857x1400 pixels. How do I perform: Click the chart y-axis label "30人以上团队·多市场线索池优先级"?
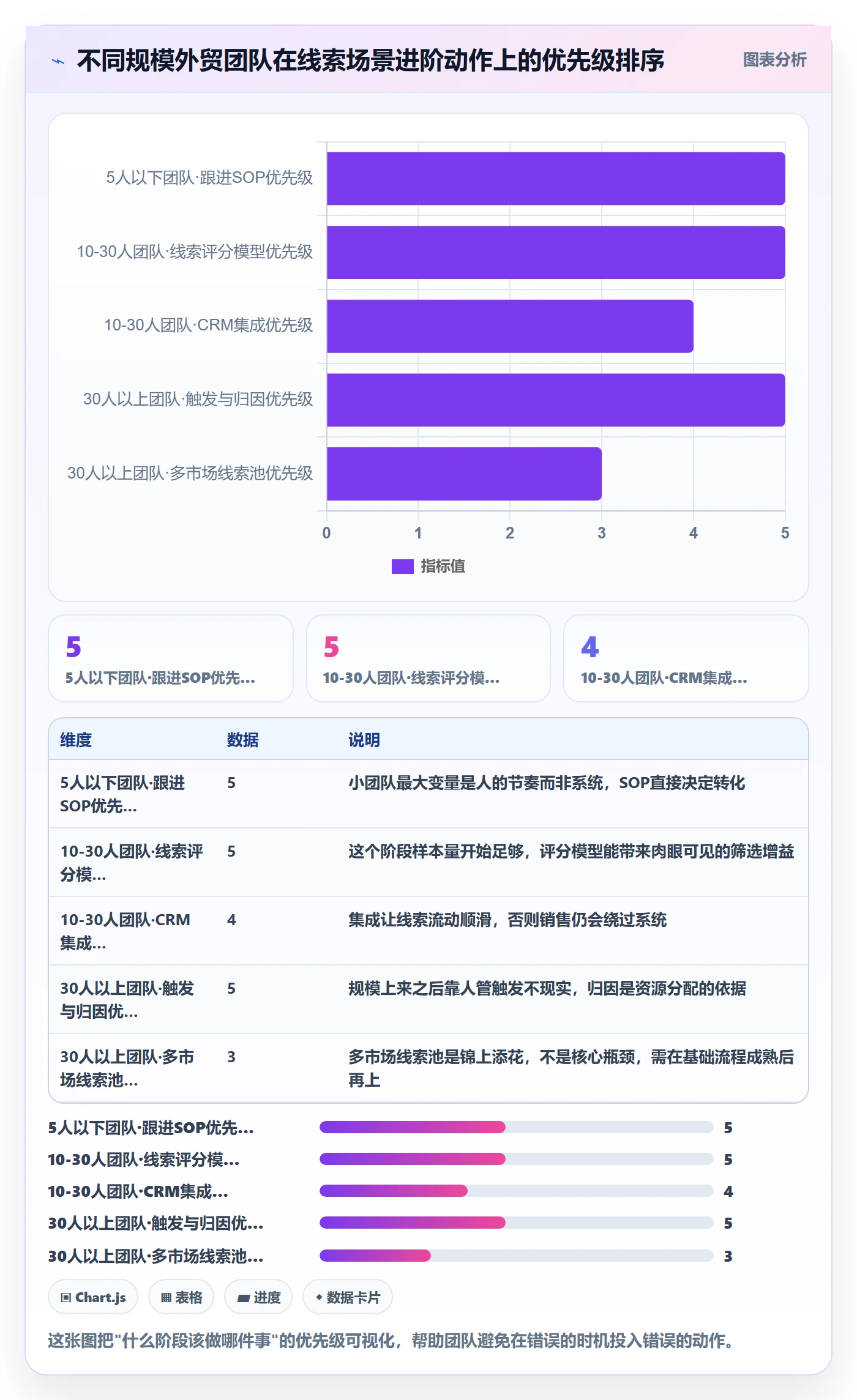pos(190,473)
